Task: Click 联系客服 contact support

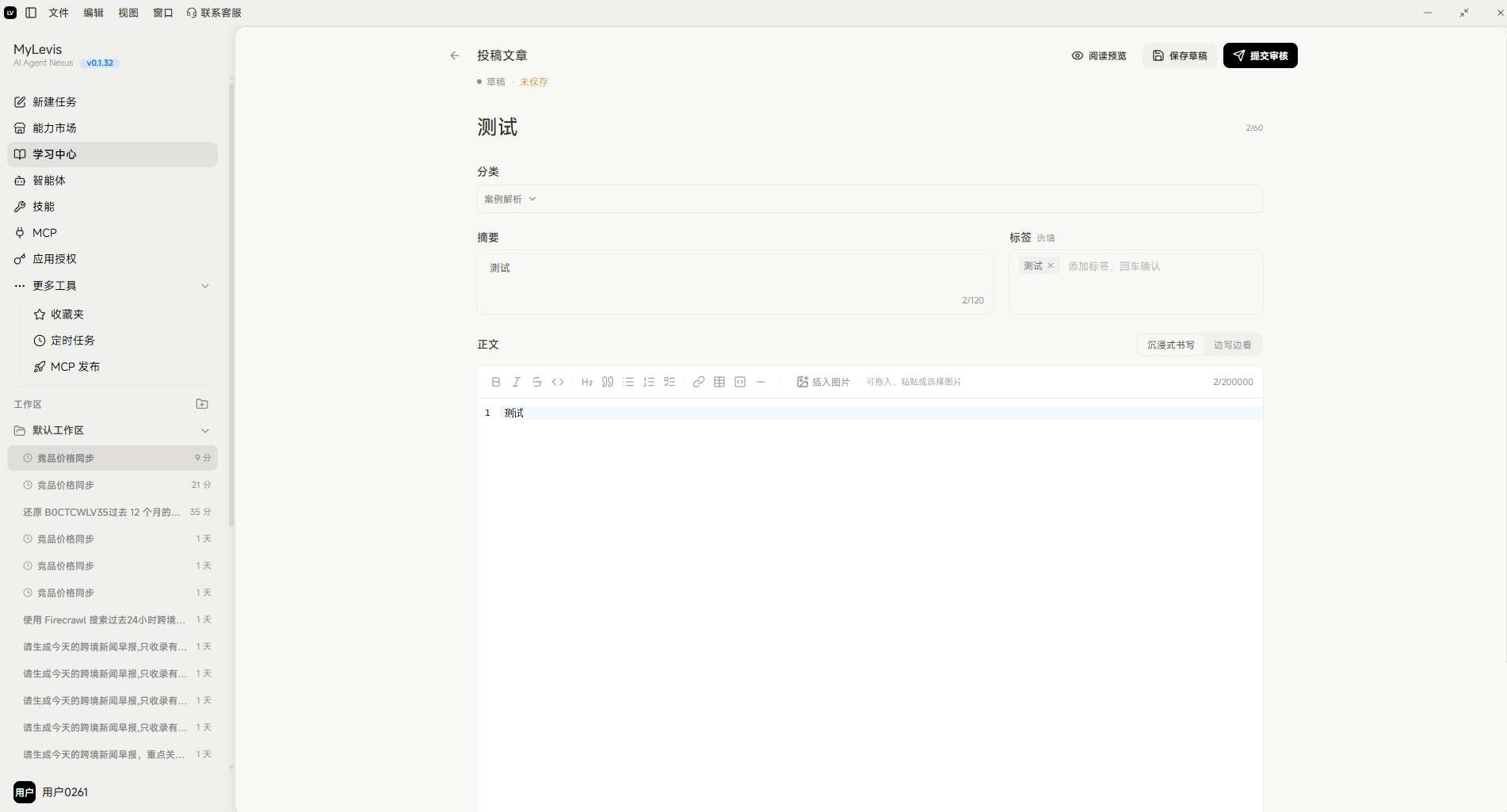Action: click(x=215, y=13)
